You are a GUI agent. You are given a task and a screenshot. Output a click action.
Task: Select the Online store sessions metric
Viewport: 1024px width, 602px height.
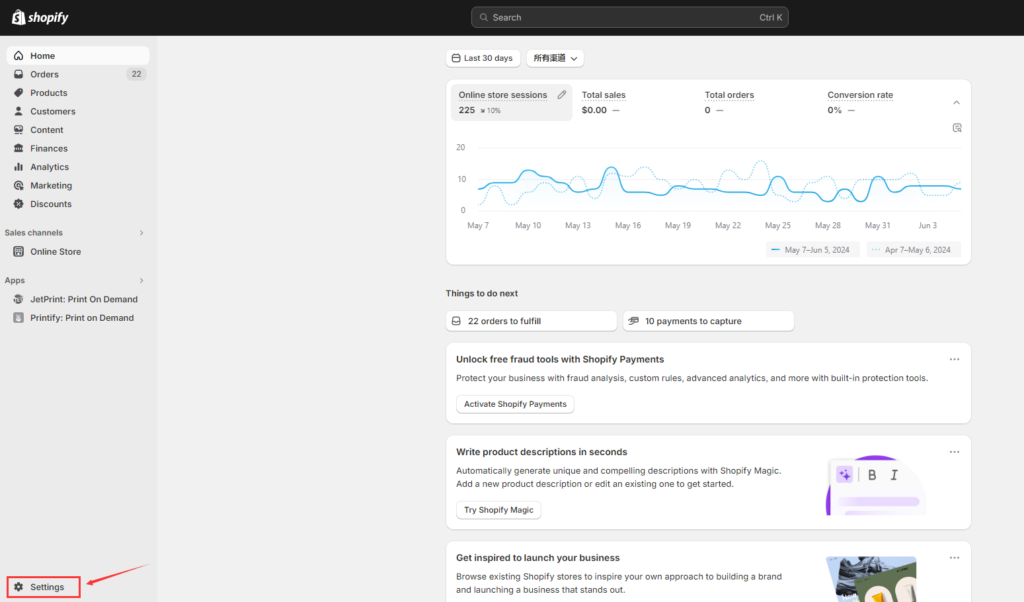coord(511,103)
